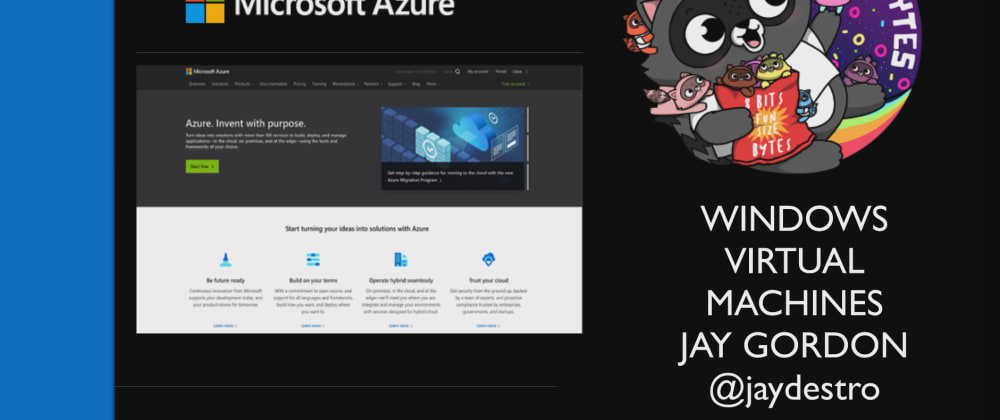The width and height of the screenshot is (1000, 420).
Task: Click the 'JAY GORDON' text on the slide
Action: (x=793, y=347)
